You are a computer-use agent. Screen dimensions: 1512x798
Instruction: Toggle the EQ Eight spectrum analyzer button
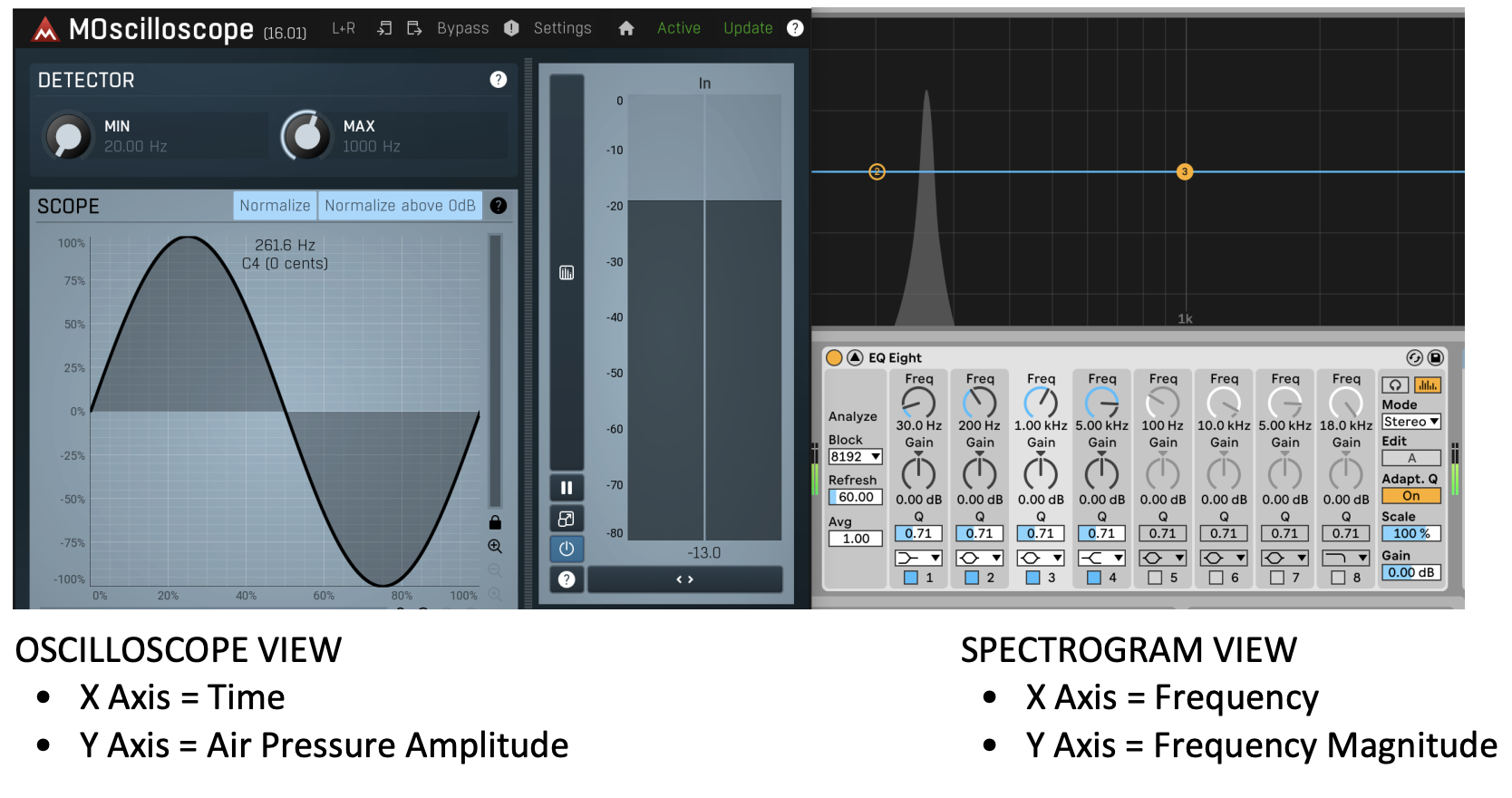1428,385
